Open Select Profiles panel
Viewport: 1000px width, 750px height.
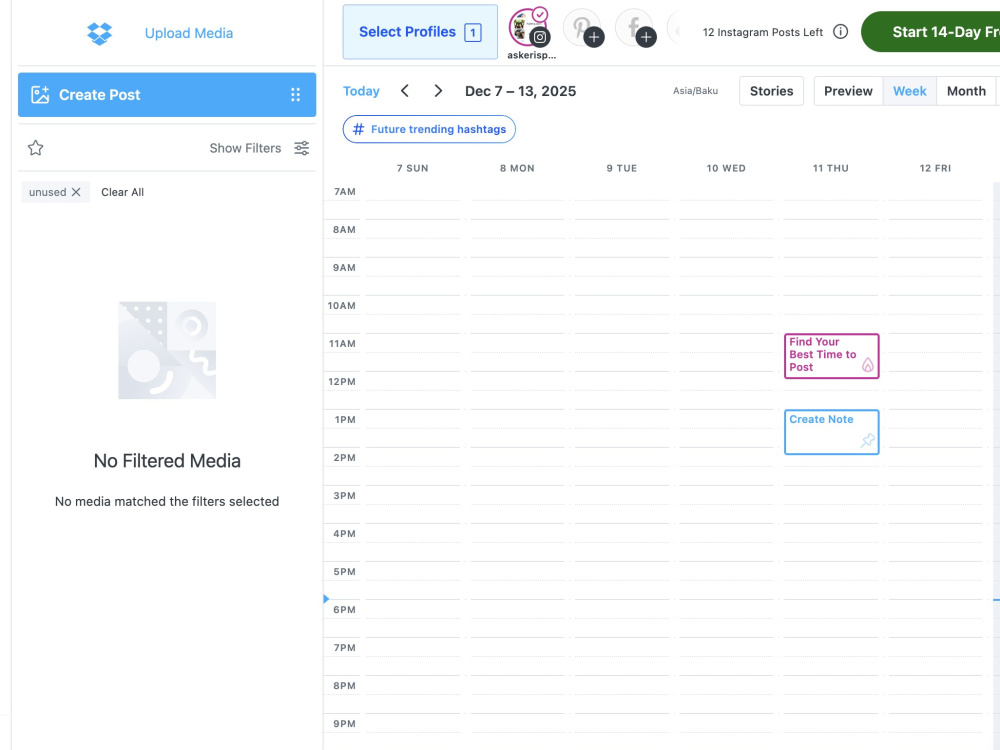click(420, 32)
